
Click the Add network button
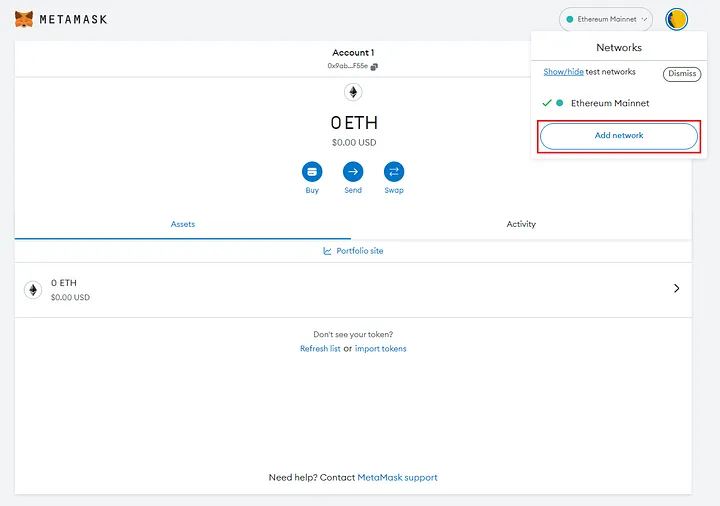pyautogui.click(x=618, y=136)
